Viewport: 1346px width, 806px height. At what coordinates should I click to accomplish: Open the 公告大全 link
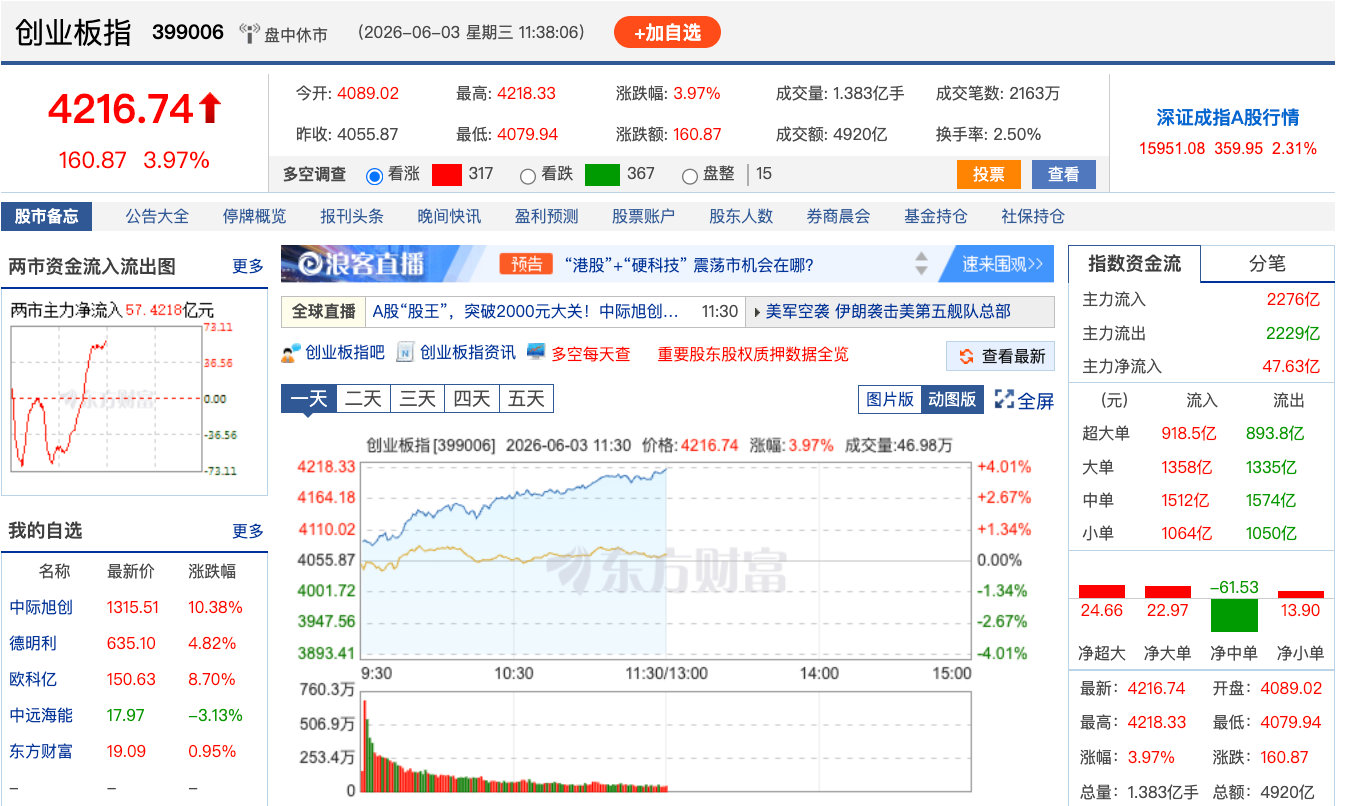point(157,216)
